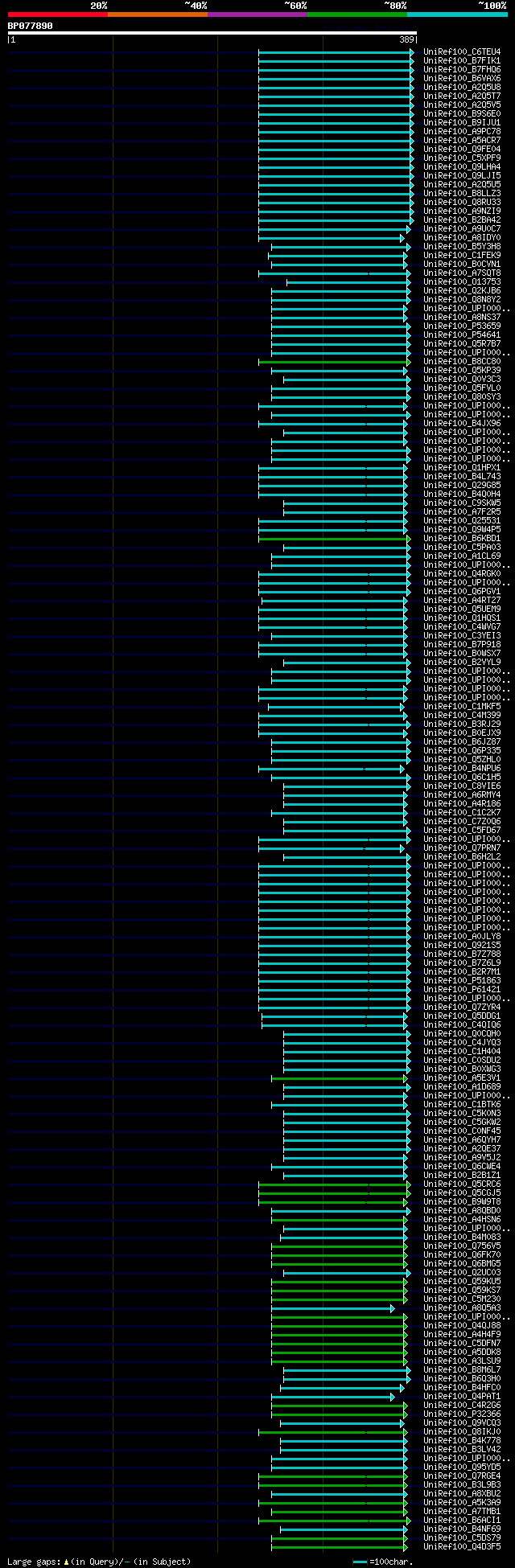Viewport: 515px width, 1568px height.
Task: Select the UniRef100_P53659 label
Action: [x=462, y=326]
